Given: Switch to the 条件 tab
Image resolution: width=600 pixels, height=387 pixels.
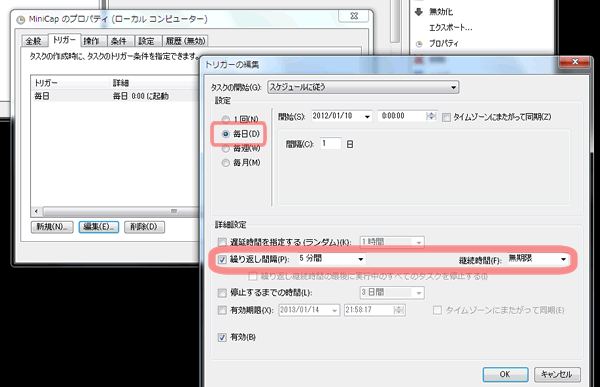Looking at the screenshot, I should [119, 41].
